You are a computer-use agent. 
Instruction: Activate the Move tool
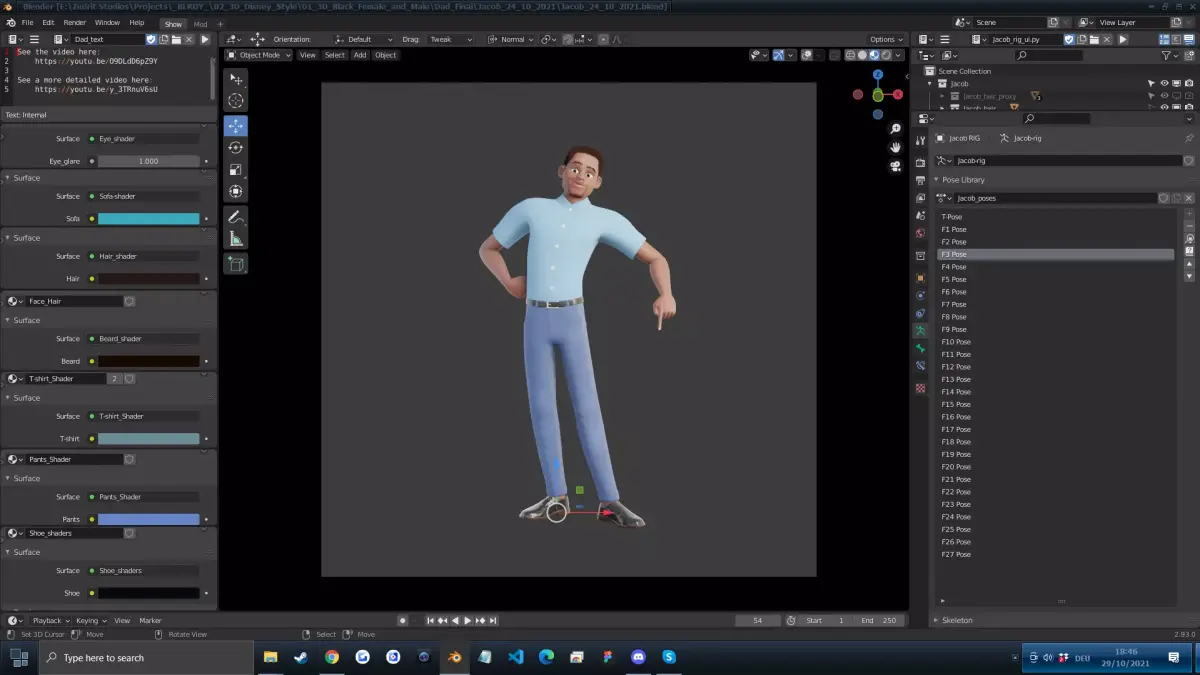coord(236,125)
